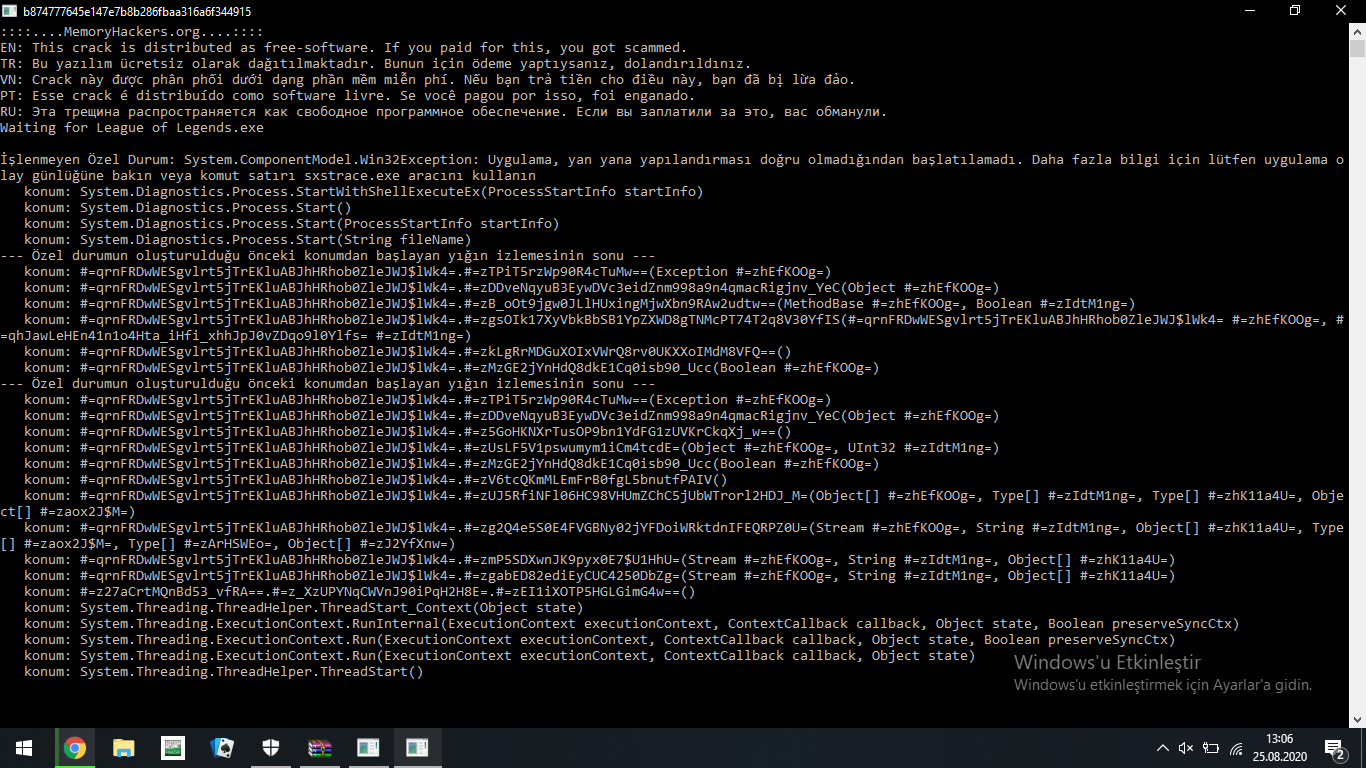
Task: Open the Solitaire cards taskbar icon
Action: point(221,747)
